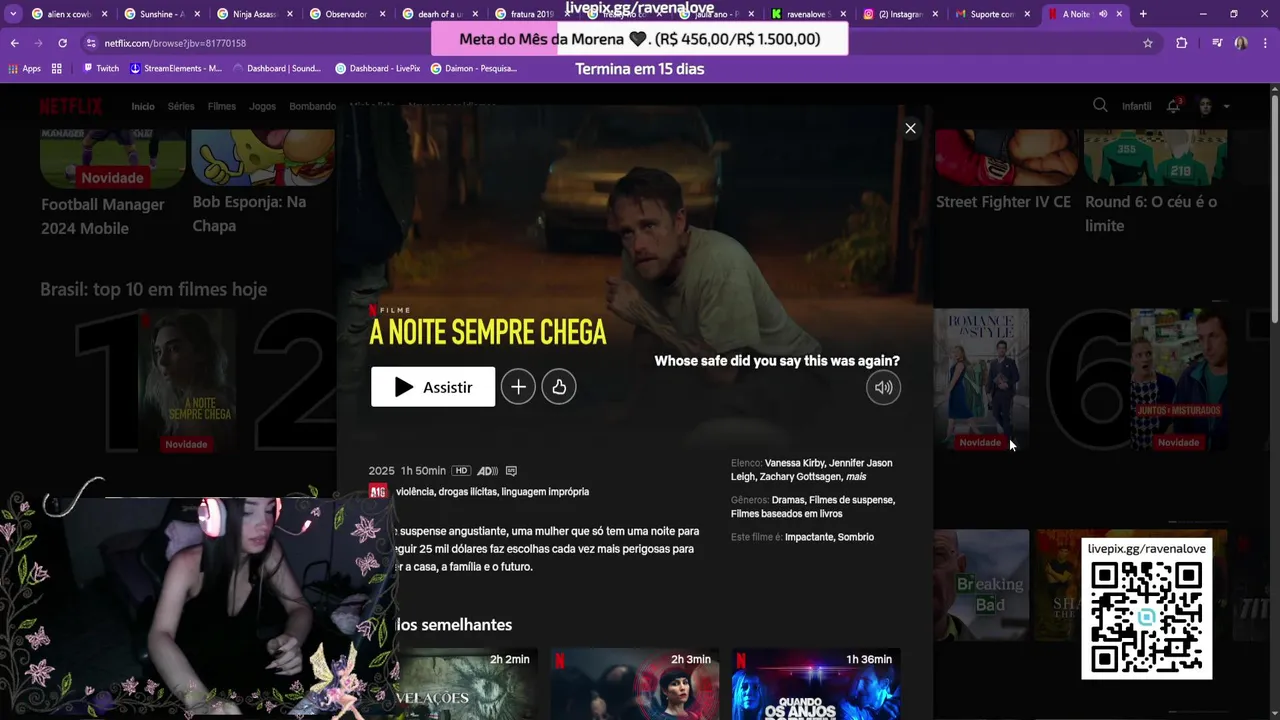
Task: Open the browser extensions puzzle icon
Action: (x=1181, y=43)
